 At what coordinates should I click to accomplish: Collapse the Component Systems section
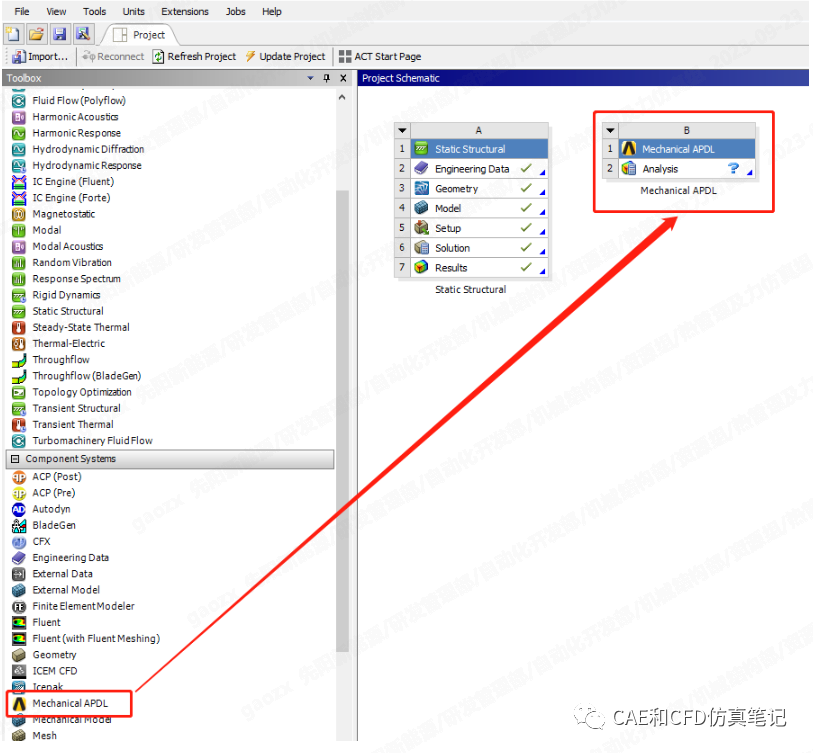15,459
